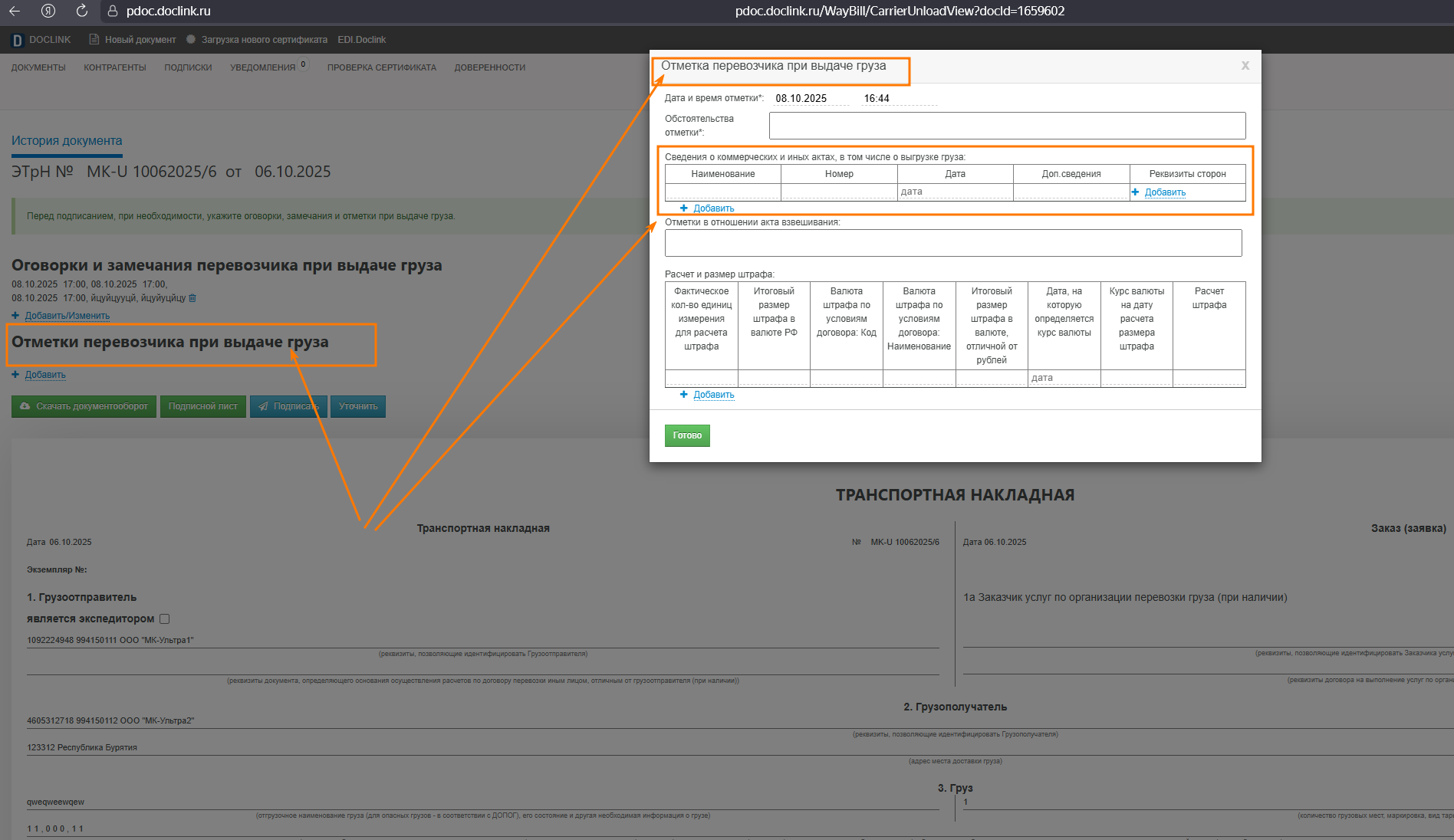This screenshot has width=1454, height=840.
Task: Click the 'Валюта штрафа: Наименование' input cell
Action: point(919,378)
